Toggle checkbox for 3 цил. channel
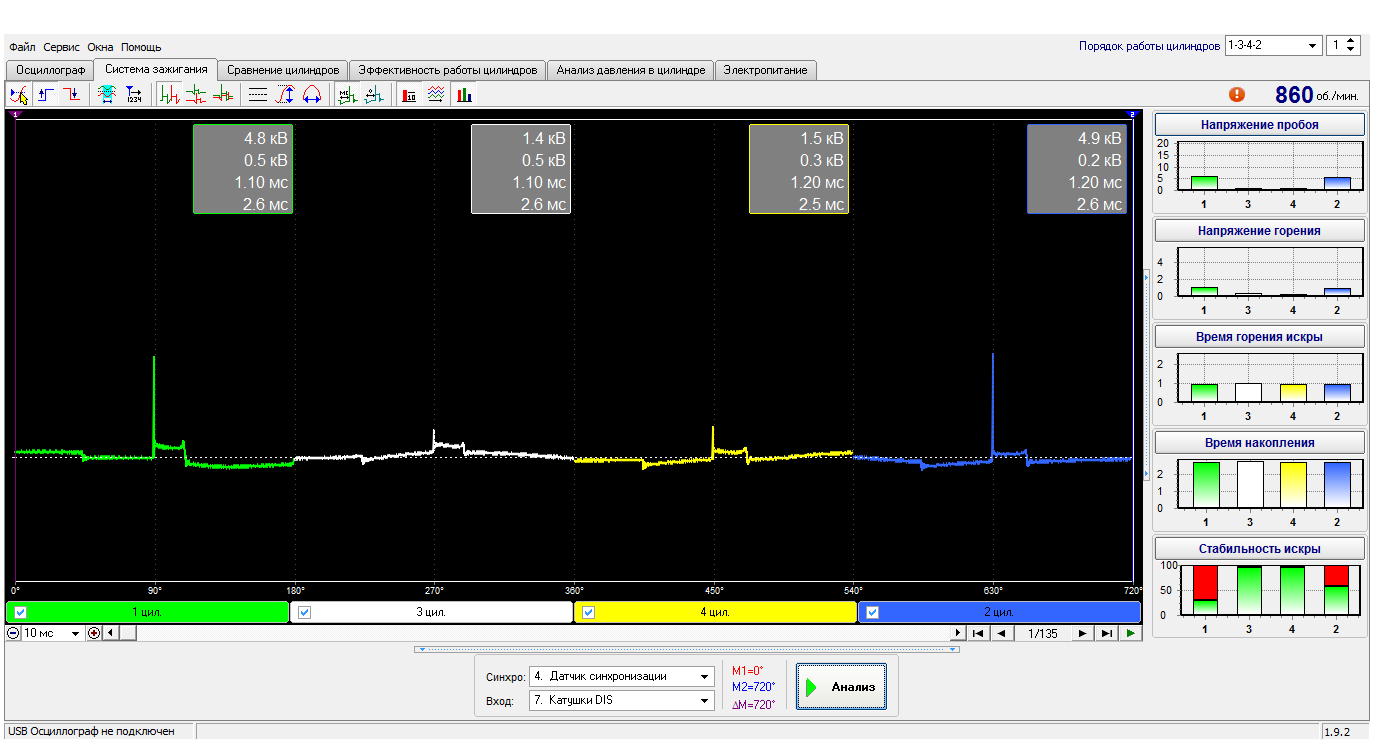 pyautogui.click(x=305, y=612)
